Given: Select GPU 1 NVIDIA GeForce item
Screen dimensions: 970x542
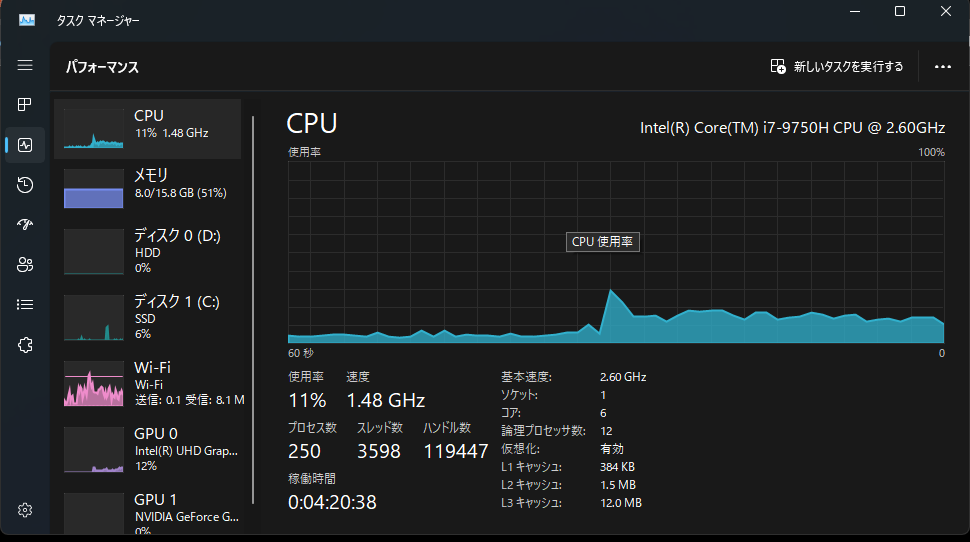Looking at the screenshot, I should [x=148, y=512].
